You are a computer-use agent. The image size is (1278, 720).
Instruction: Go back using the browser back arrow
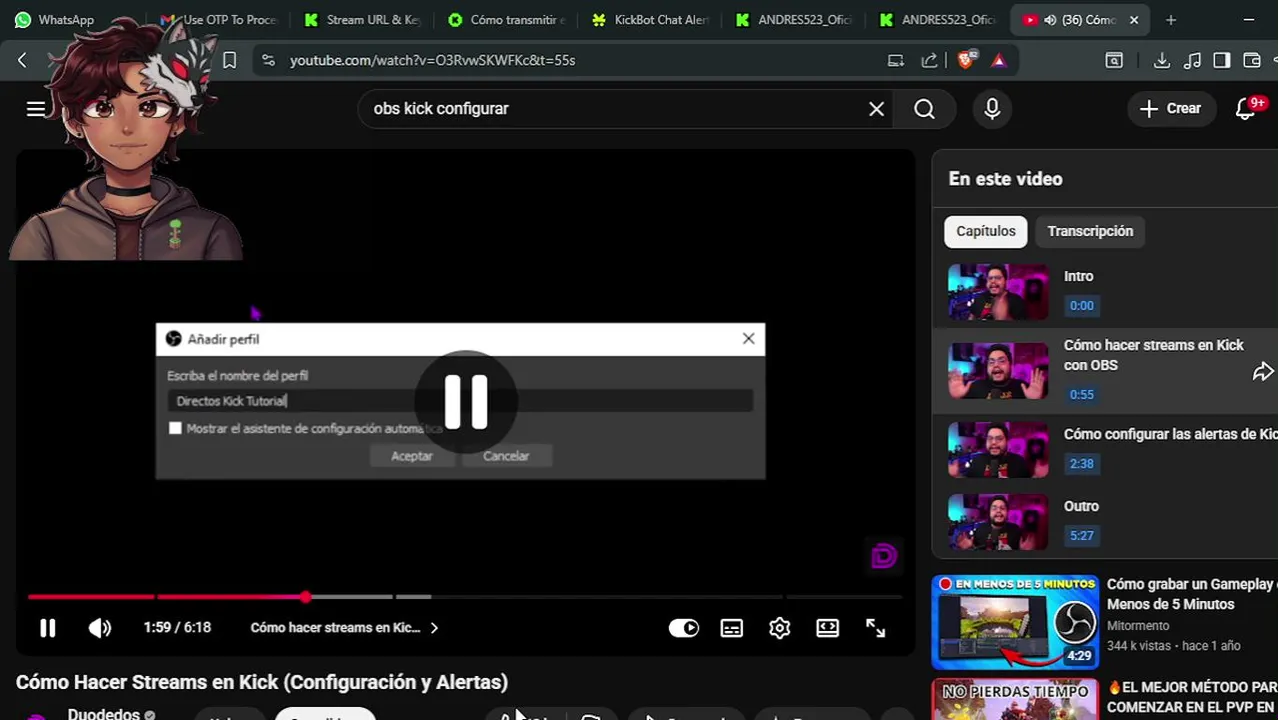coord(22,60)
